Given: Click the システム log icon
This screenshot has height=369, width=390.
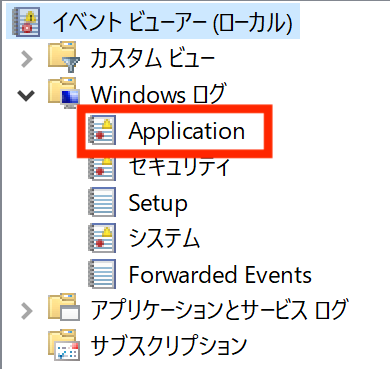Looking at the screenshot, I should (x=102, y=238).
